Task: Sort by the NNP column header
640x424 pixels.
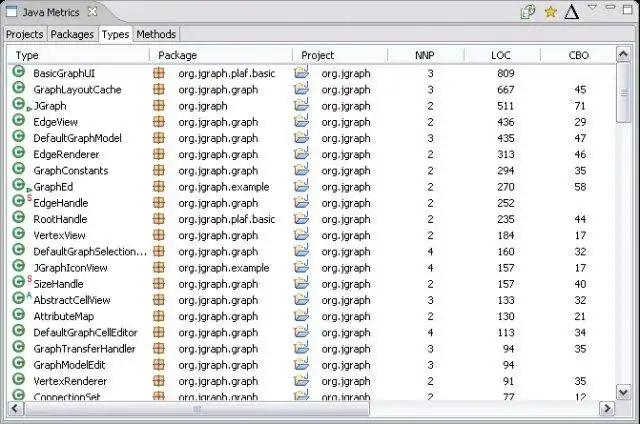Action: pyautogui.click(x=426, y=55)
